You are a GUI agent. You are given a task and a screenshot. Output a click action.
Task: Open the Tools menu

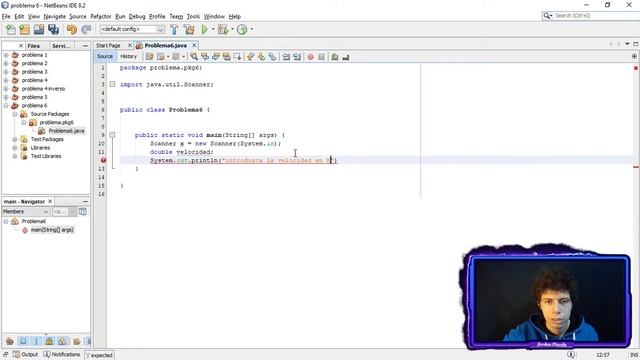point(193,16)
